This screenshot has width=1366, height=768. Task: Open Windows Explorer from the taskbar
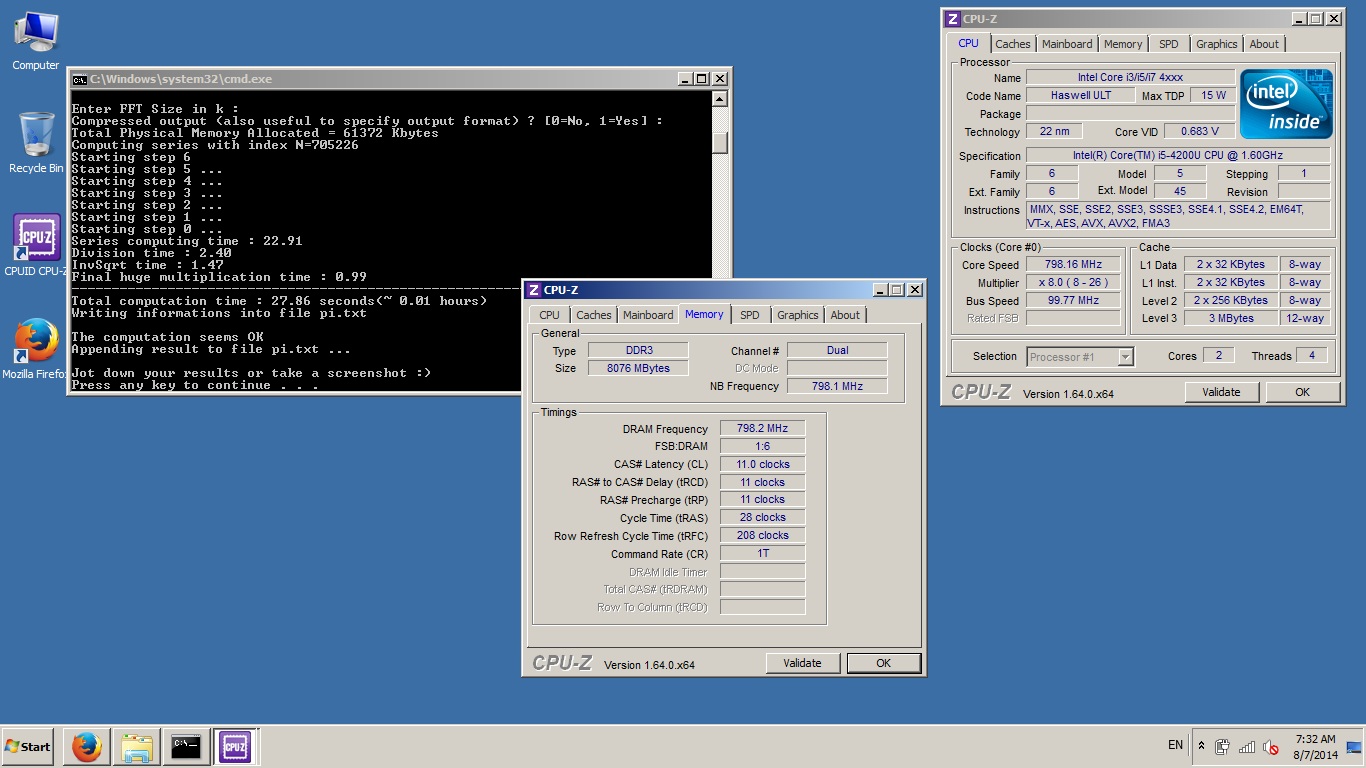pos(136,746)
